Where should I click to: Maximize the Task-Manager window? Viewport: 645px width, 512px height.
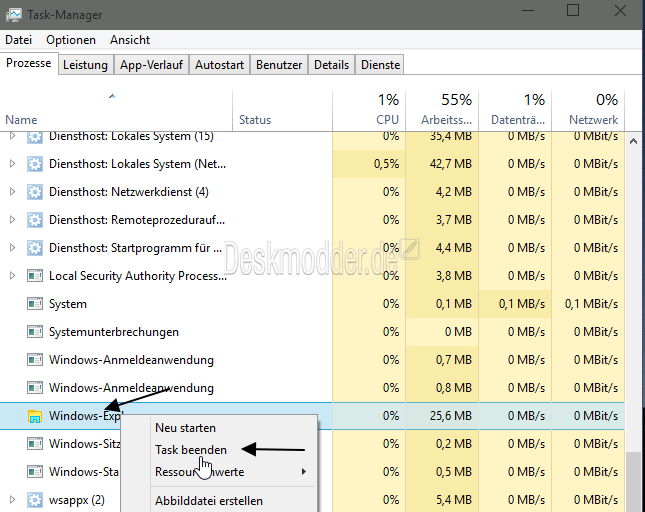(573, 10)
